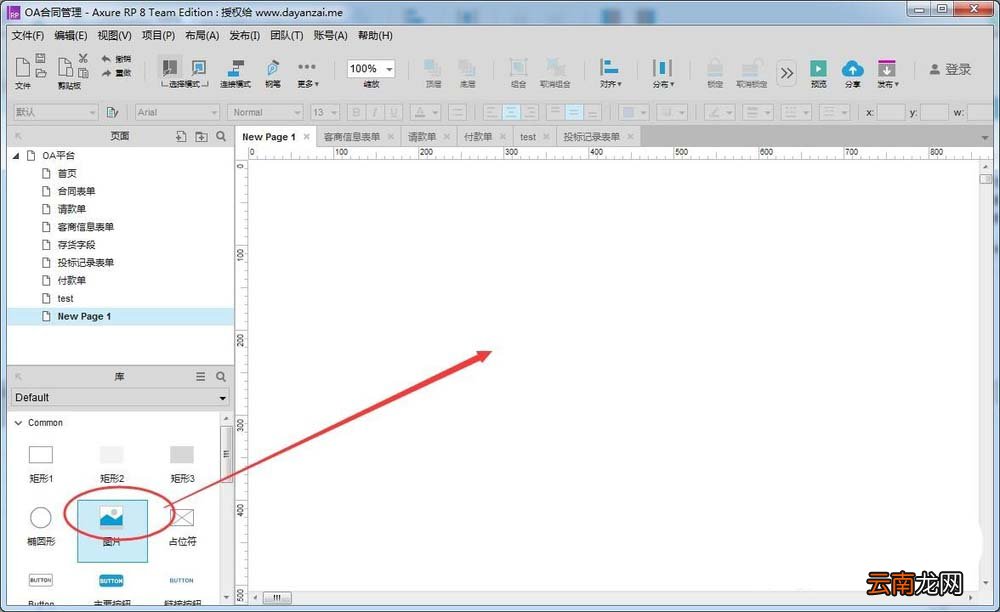Collapse the Common widget section
Image resolution: width=1000 pixels, height=612 pixels.
pyautogui.click(x=18, y=423)
